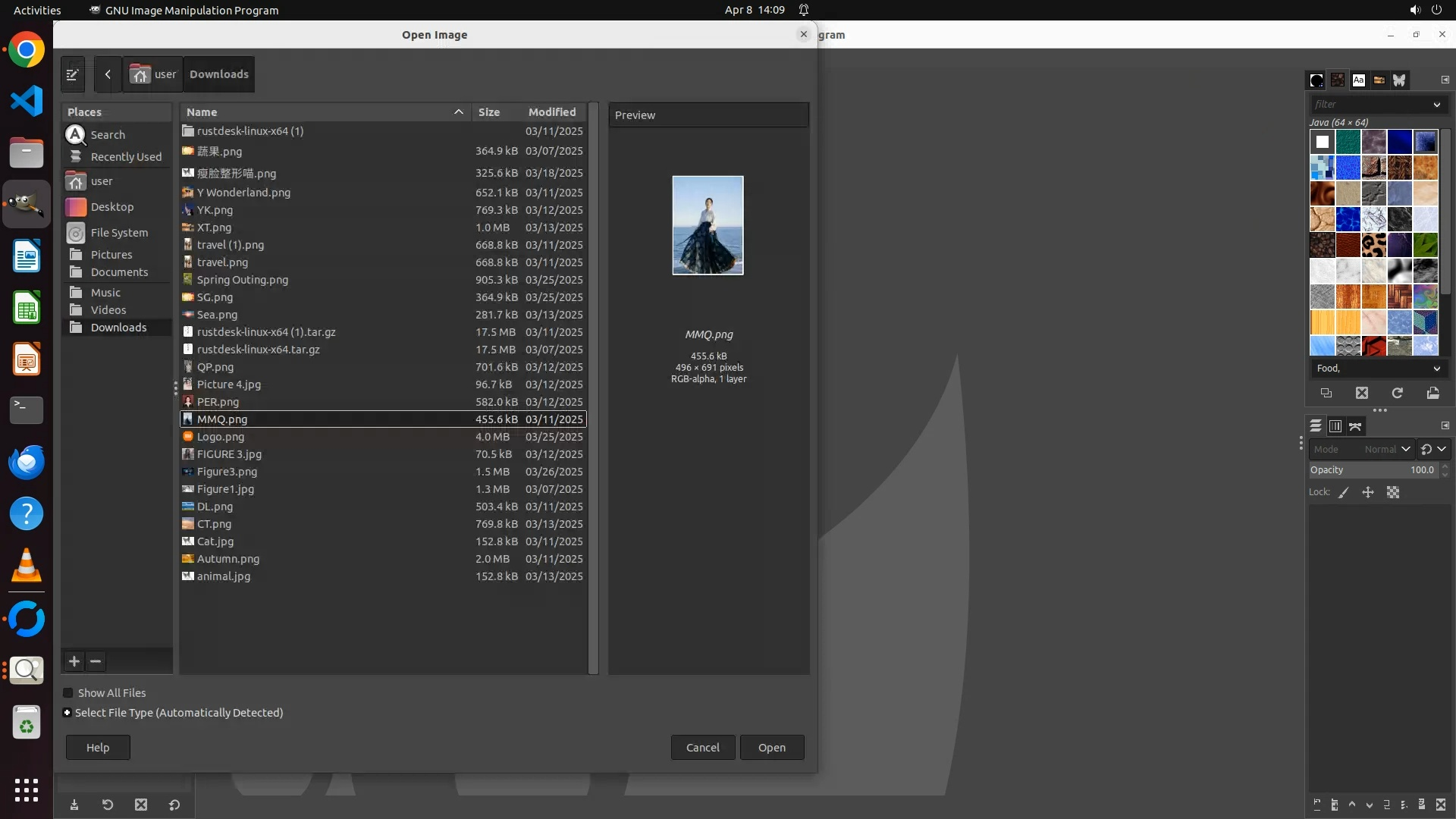
Task: Click open pattern as image icon
Action: (x=1432, y=393)
